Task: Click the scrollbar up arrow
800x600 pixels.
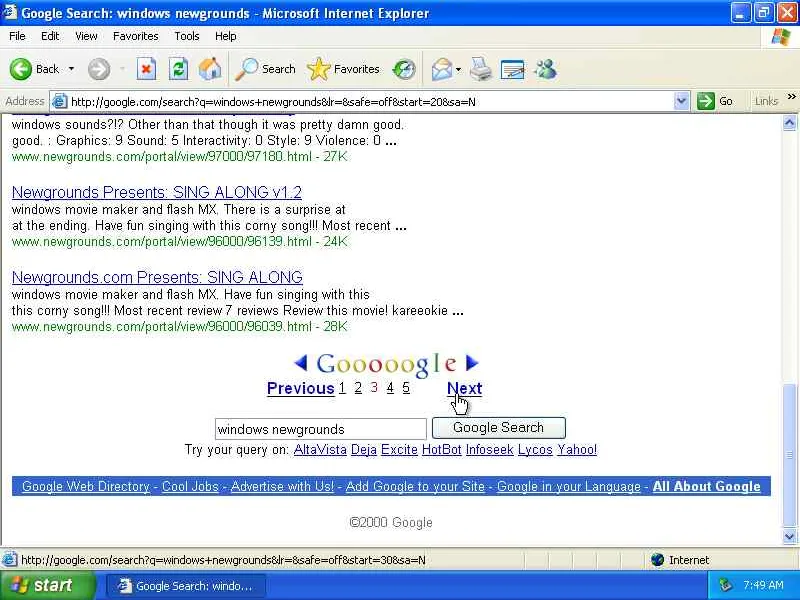Action: (x=789, y=122)
